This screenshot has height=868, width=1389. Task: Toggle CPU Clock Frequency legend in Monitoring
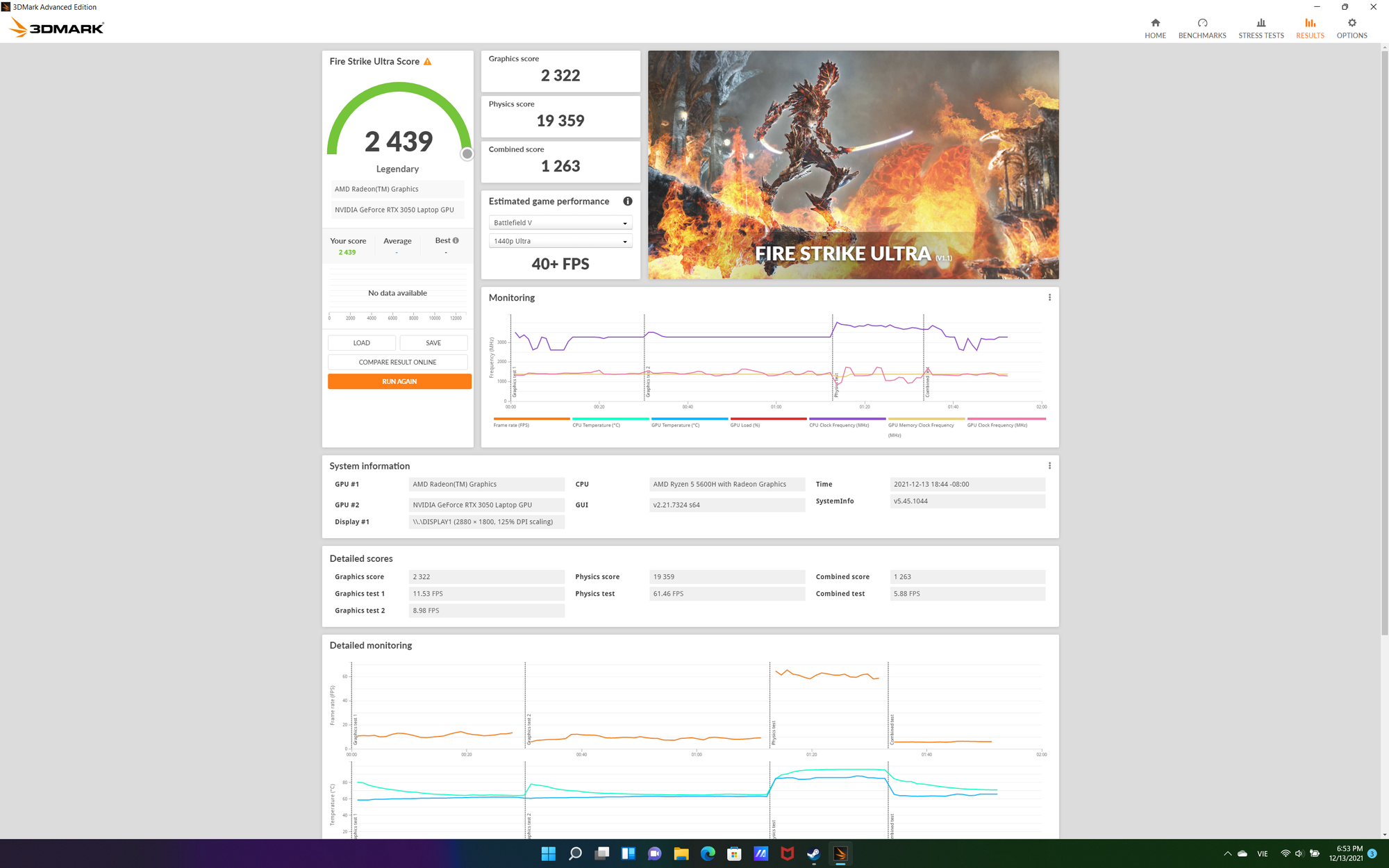(847, 422)
